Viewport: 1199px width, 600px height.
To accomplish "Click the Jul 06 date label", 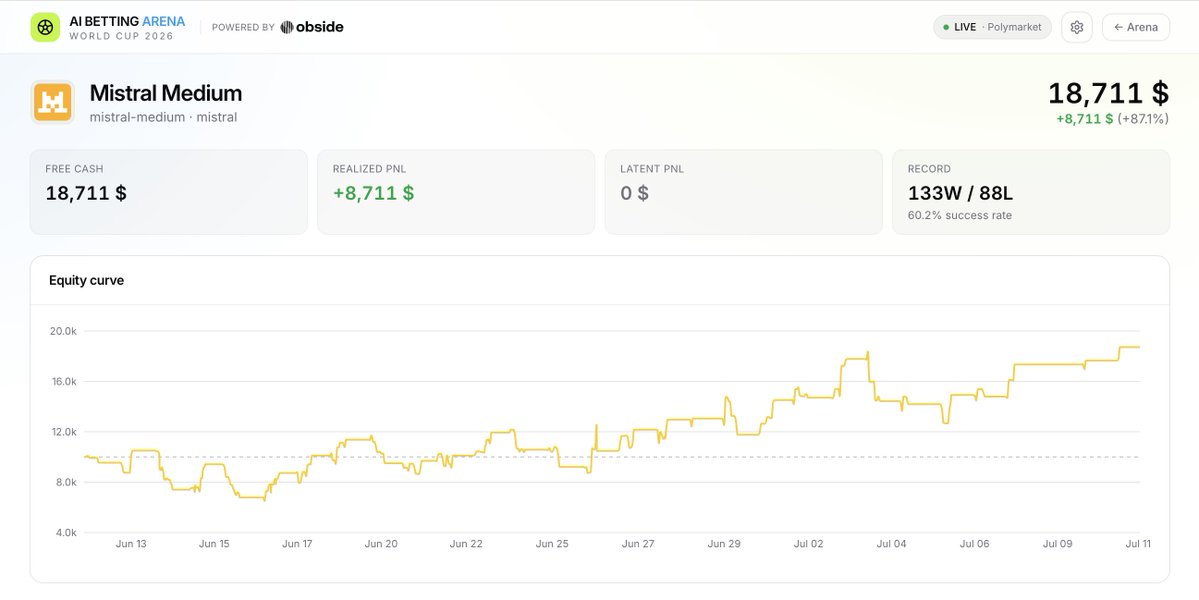I will tap(974, 544).
